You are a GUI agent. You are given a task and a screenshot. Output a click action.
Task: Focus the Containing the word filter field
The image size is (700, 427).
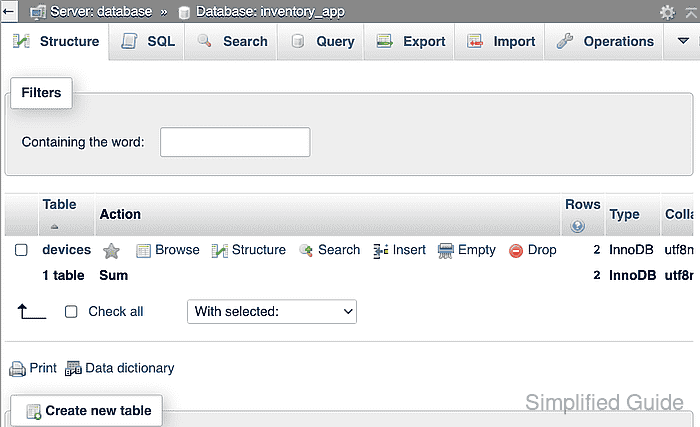click(235, 142)
